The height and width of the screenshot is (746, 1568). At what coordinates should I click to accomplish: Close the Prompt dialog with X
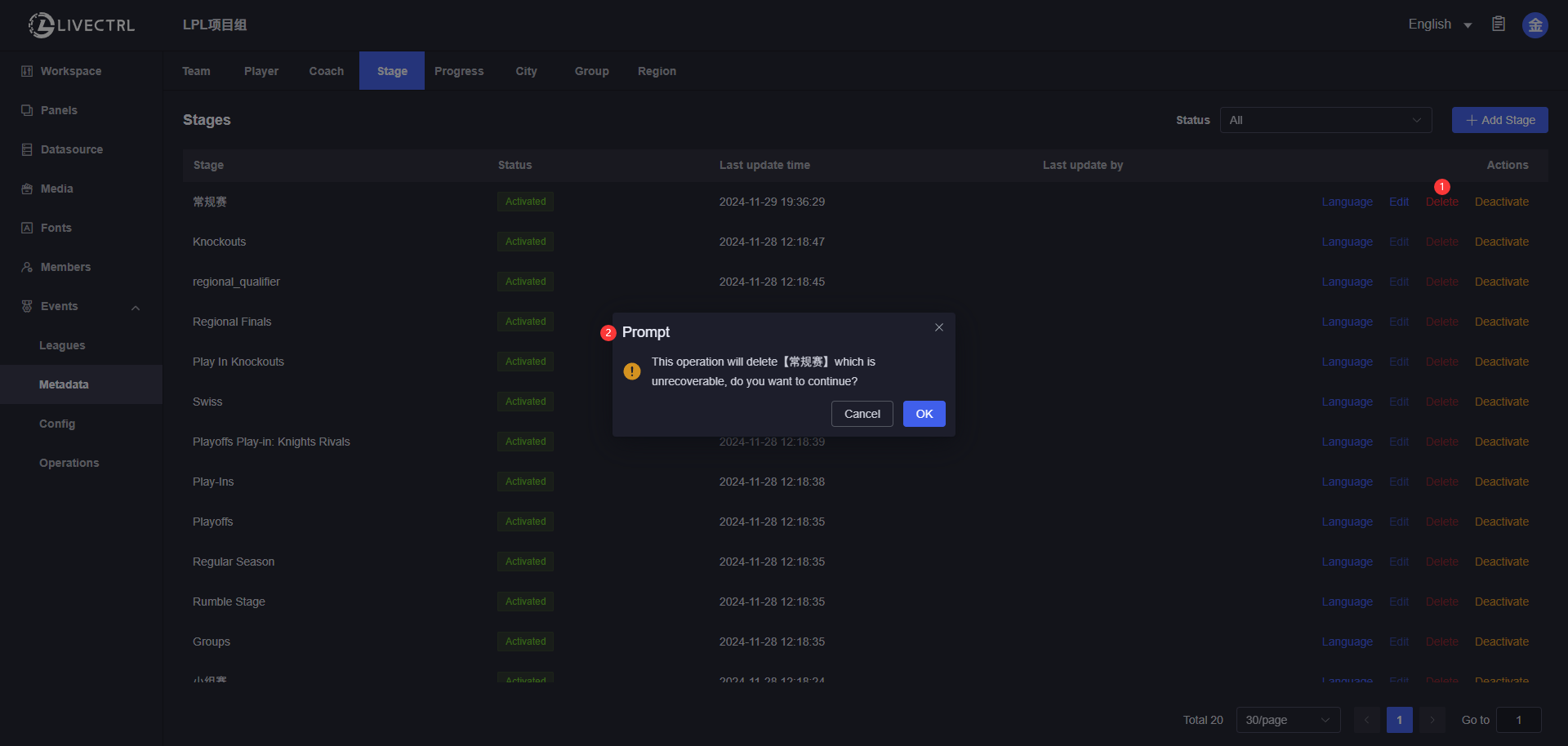tap(939, 327)
